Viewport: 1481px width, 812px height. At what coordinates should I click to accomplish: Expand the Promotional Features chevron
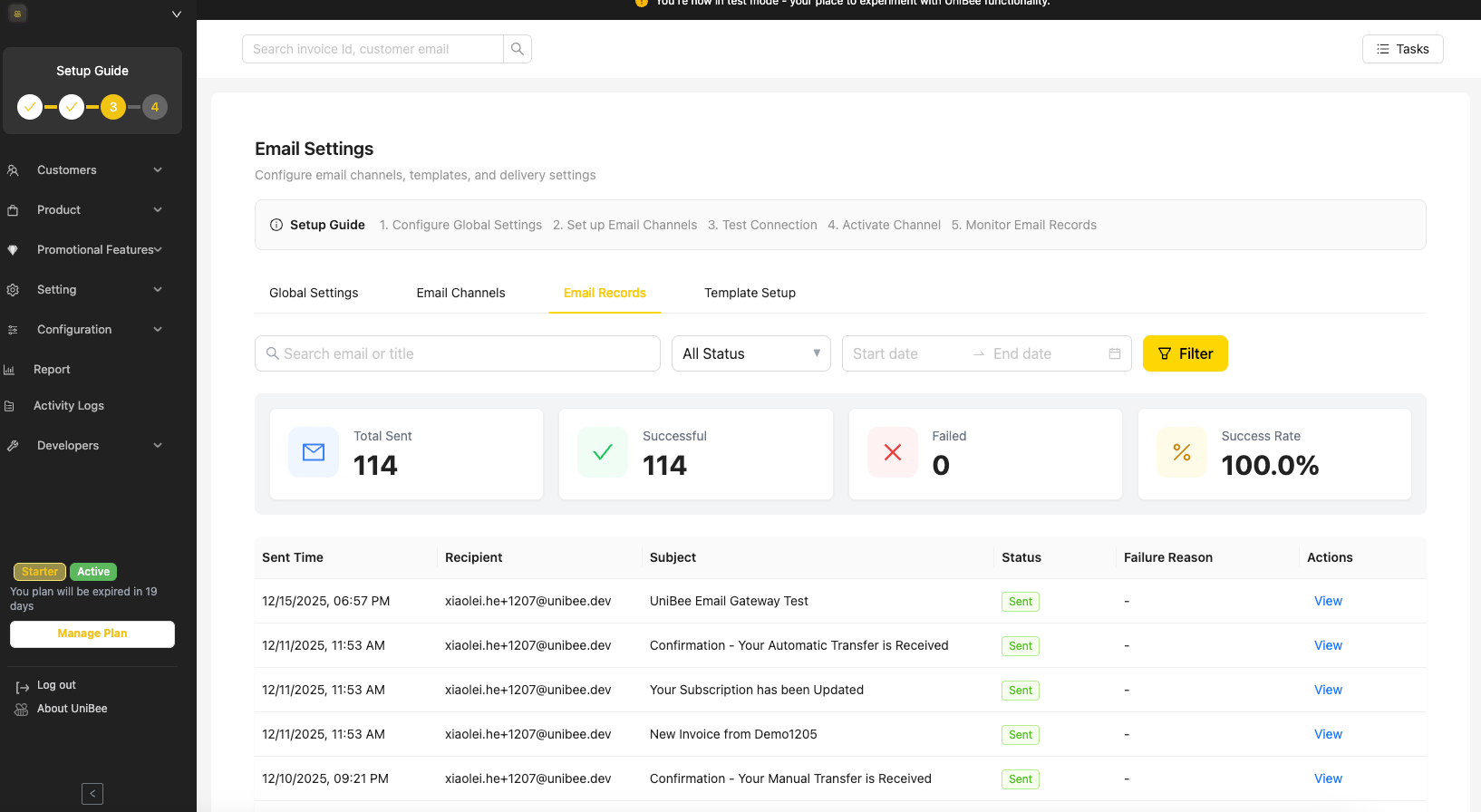pyautogui.click(x=158, y=250)
